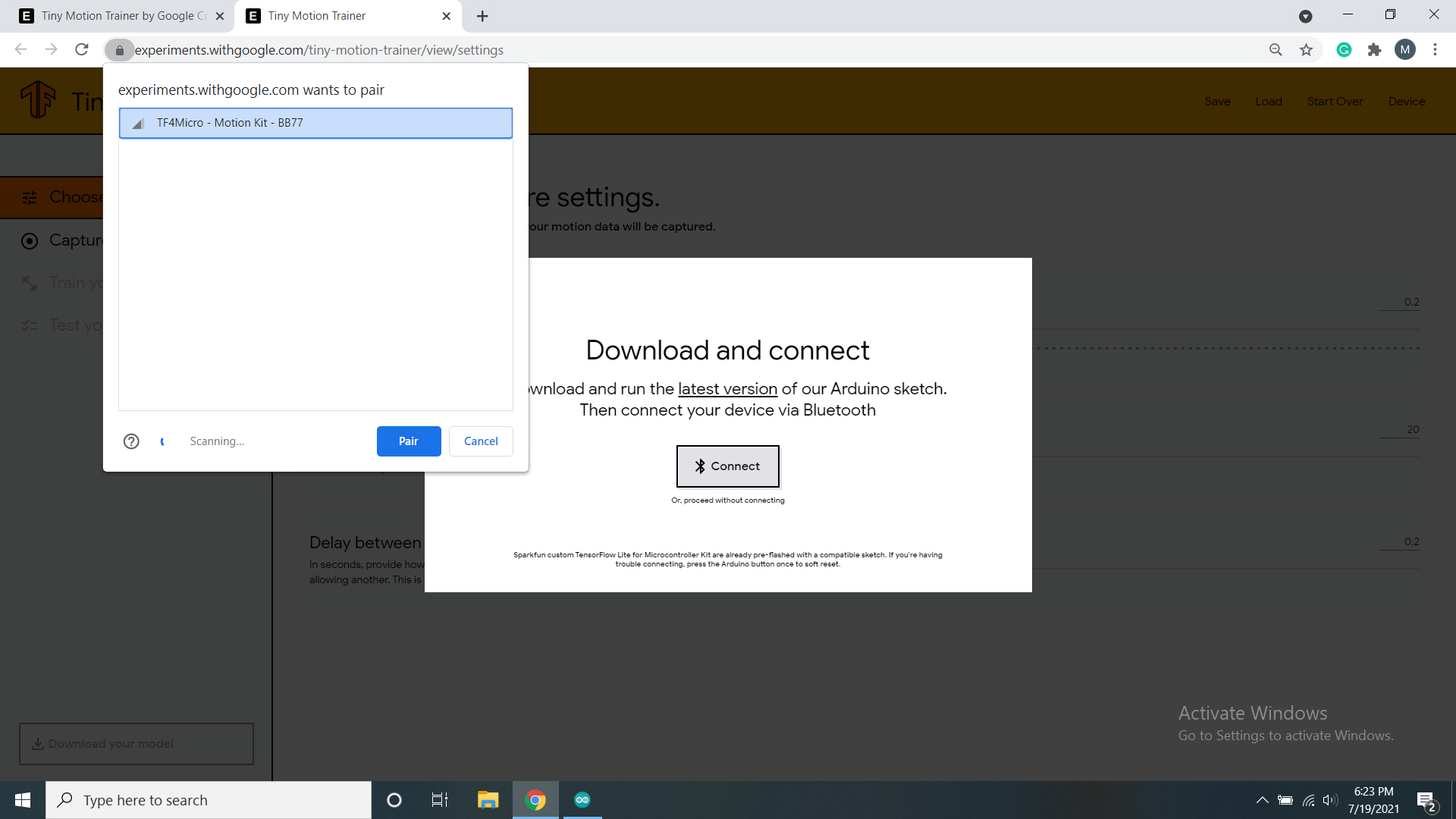Image resolution: width=1456 pixels, height=819 pixels.
Task: Open Task View icon
Action: (x=440, y=800)
